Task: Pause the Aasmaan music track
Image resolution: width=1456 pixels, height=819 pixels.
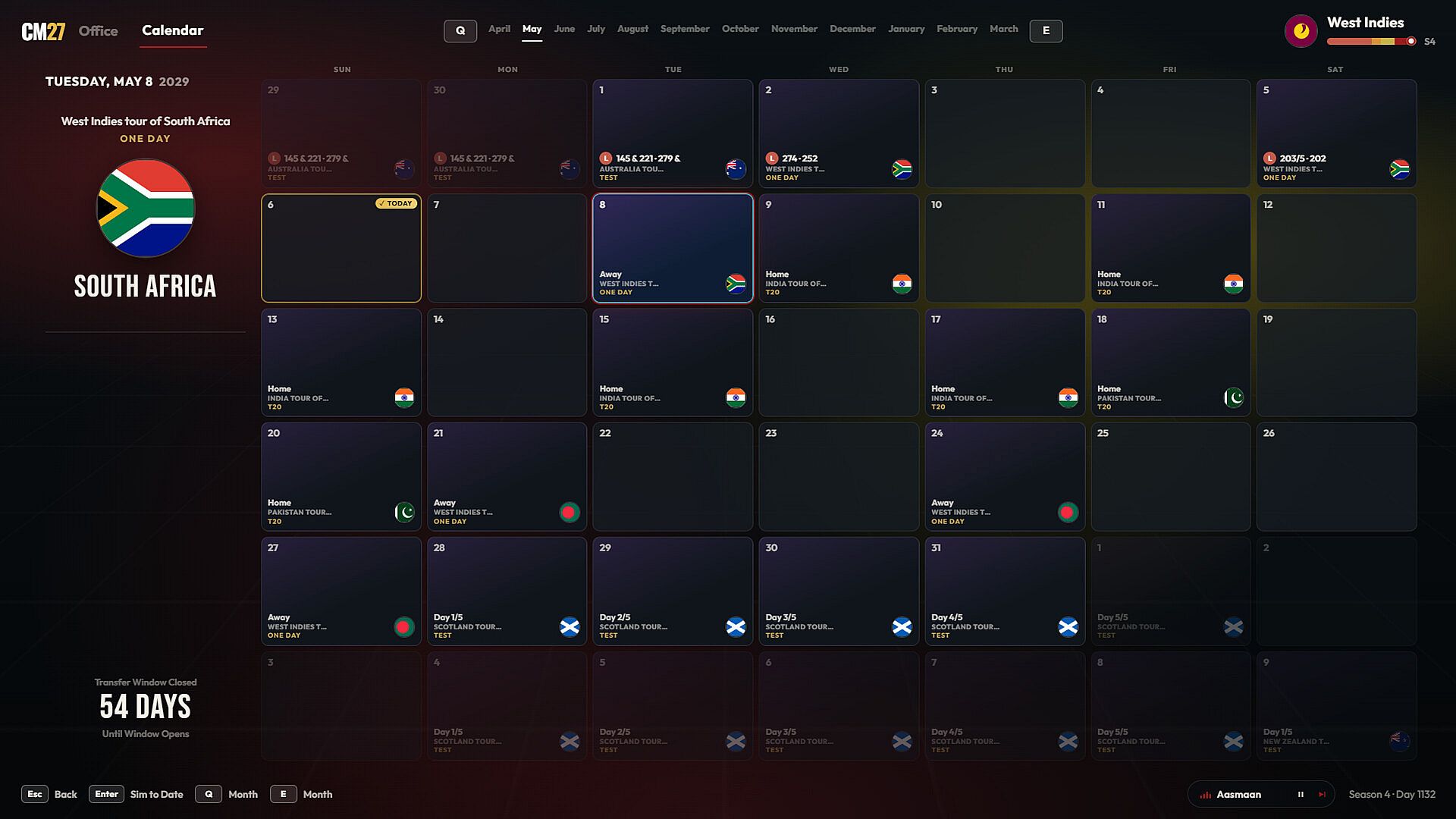Action: click(x=1301, y=795)
